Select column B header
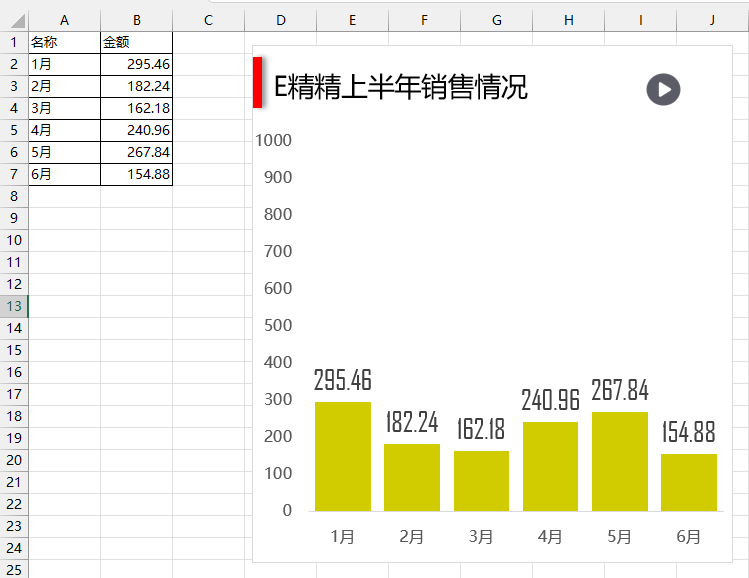 [136, 21]
